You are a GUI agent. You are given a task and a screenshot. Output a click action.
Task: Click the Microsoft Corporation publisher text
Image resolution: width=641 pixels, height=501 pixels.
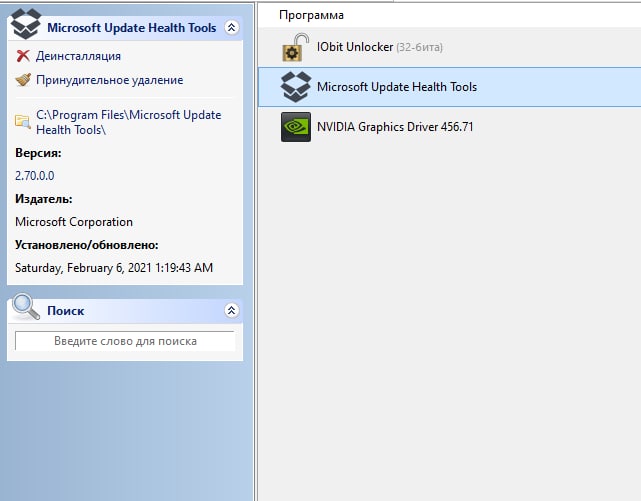(x=74, y=222)
